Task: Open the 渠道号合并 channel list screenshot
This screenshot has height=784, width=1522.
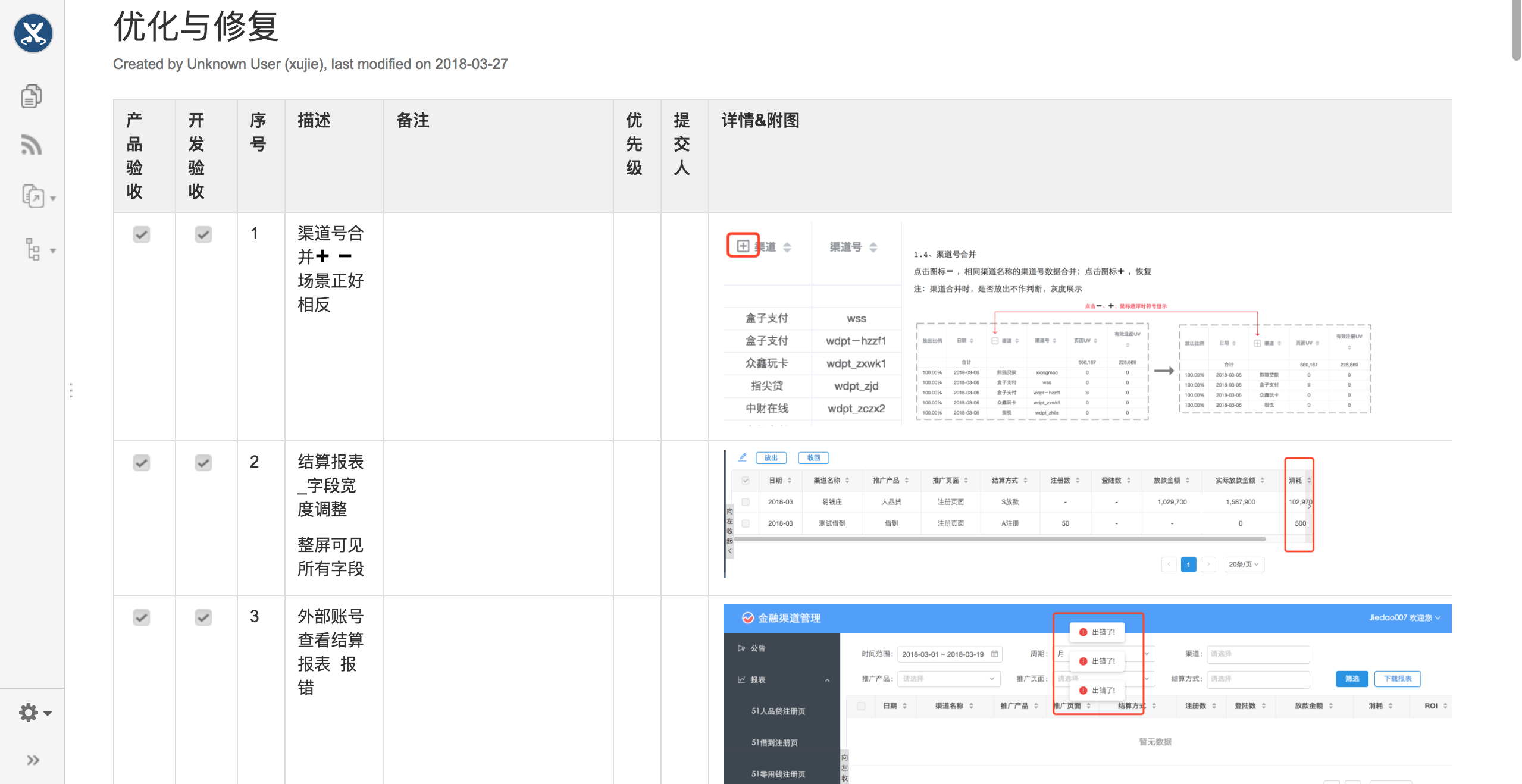Action: point(812,324)
